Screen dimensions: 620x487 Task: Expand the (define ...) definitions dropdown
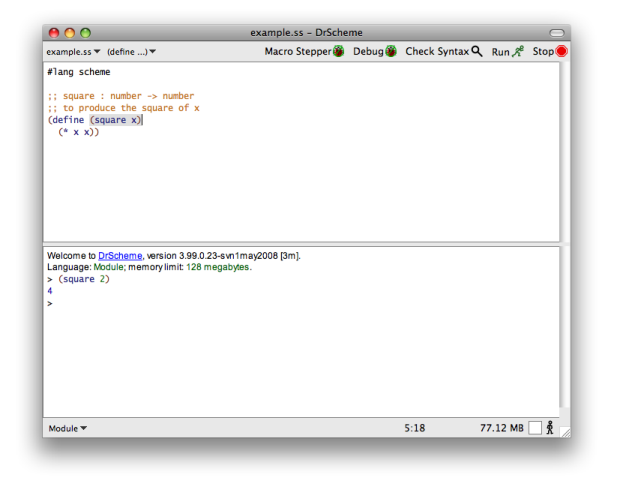point(131,51)
